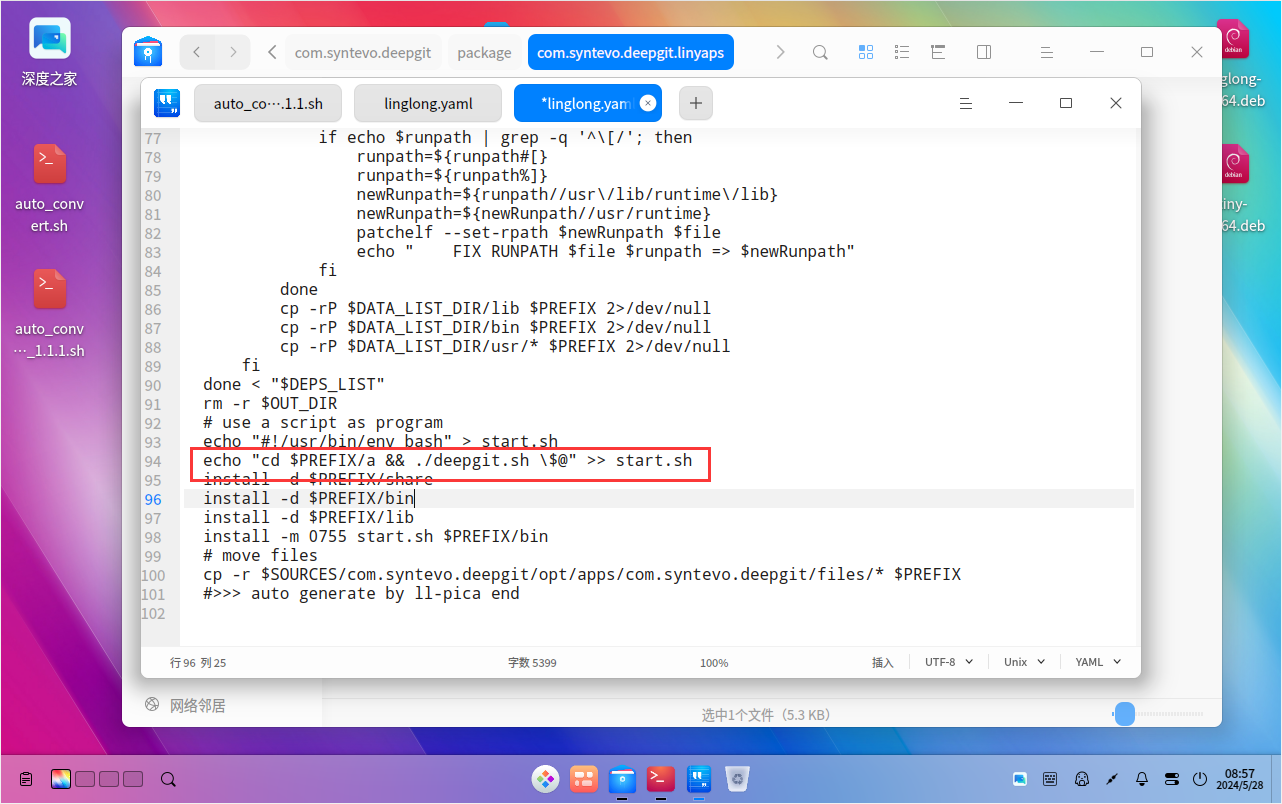Open the 深度之家 desktop shortcut
The image size is (1282, 804).
coord(49,52)
